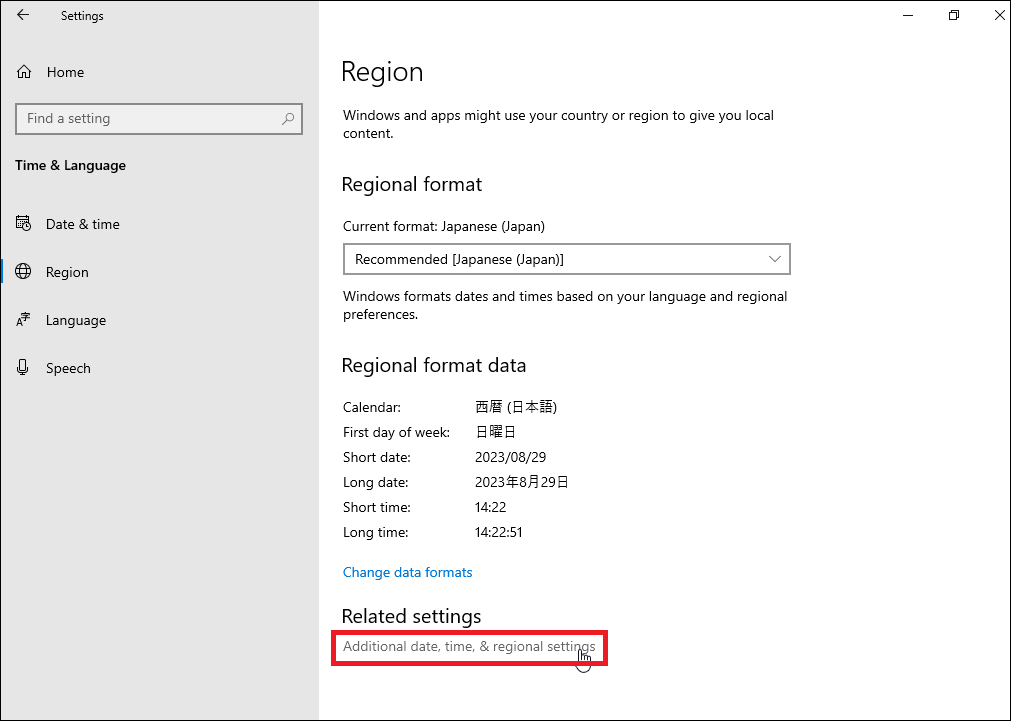Screen dimensions: 1011x721
Task: Click the back arrow in Settings header
Action: (23, 15)
